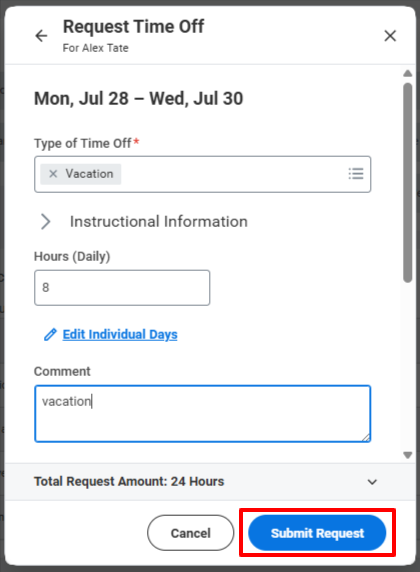Click the Total Request Amount: 24 Hours bar
Viewport: 420px width, 572px height.
210,482
